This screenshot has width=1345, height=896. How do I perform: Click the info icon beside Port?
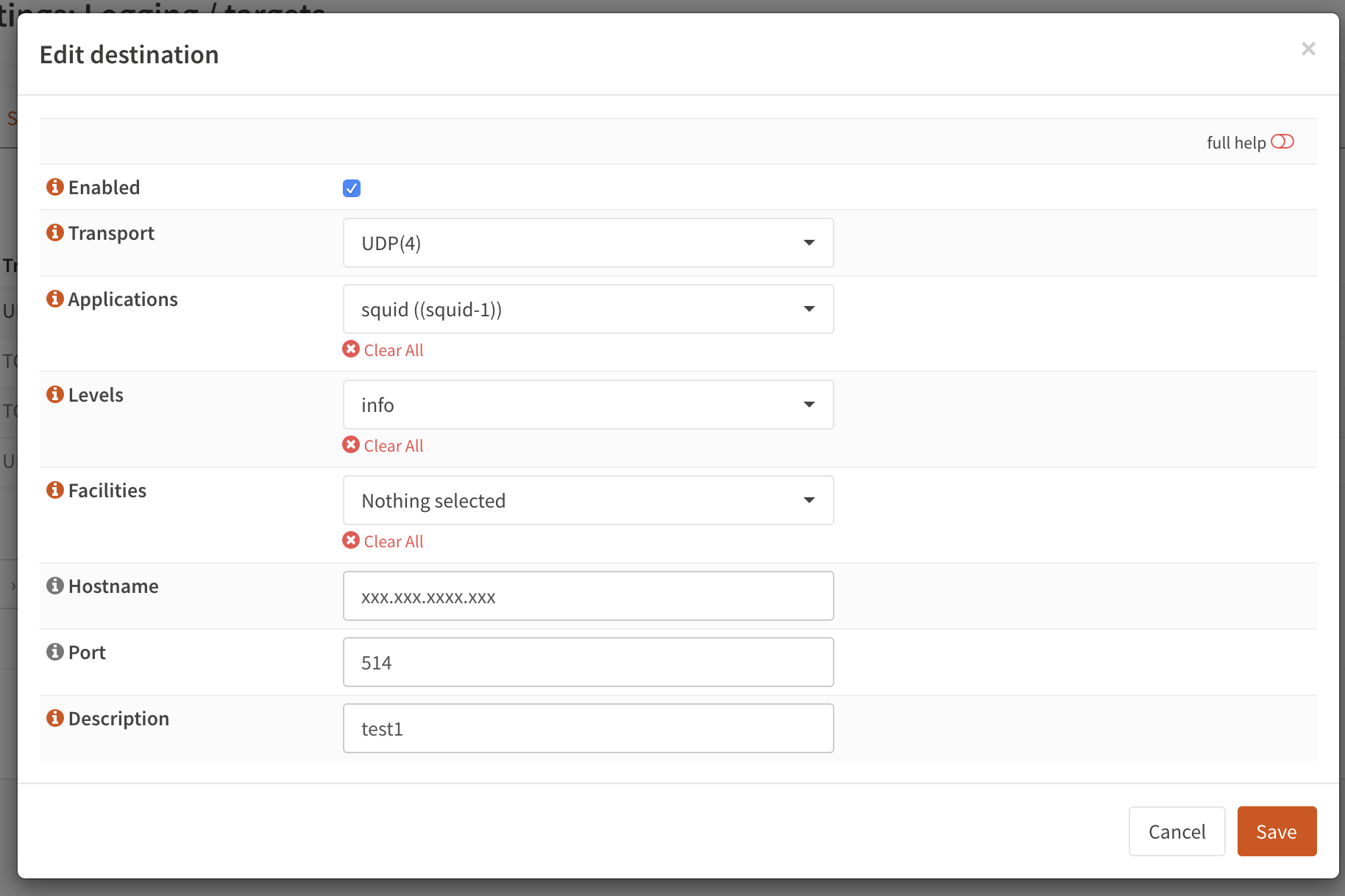coord(55,652)
